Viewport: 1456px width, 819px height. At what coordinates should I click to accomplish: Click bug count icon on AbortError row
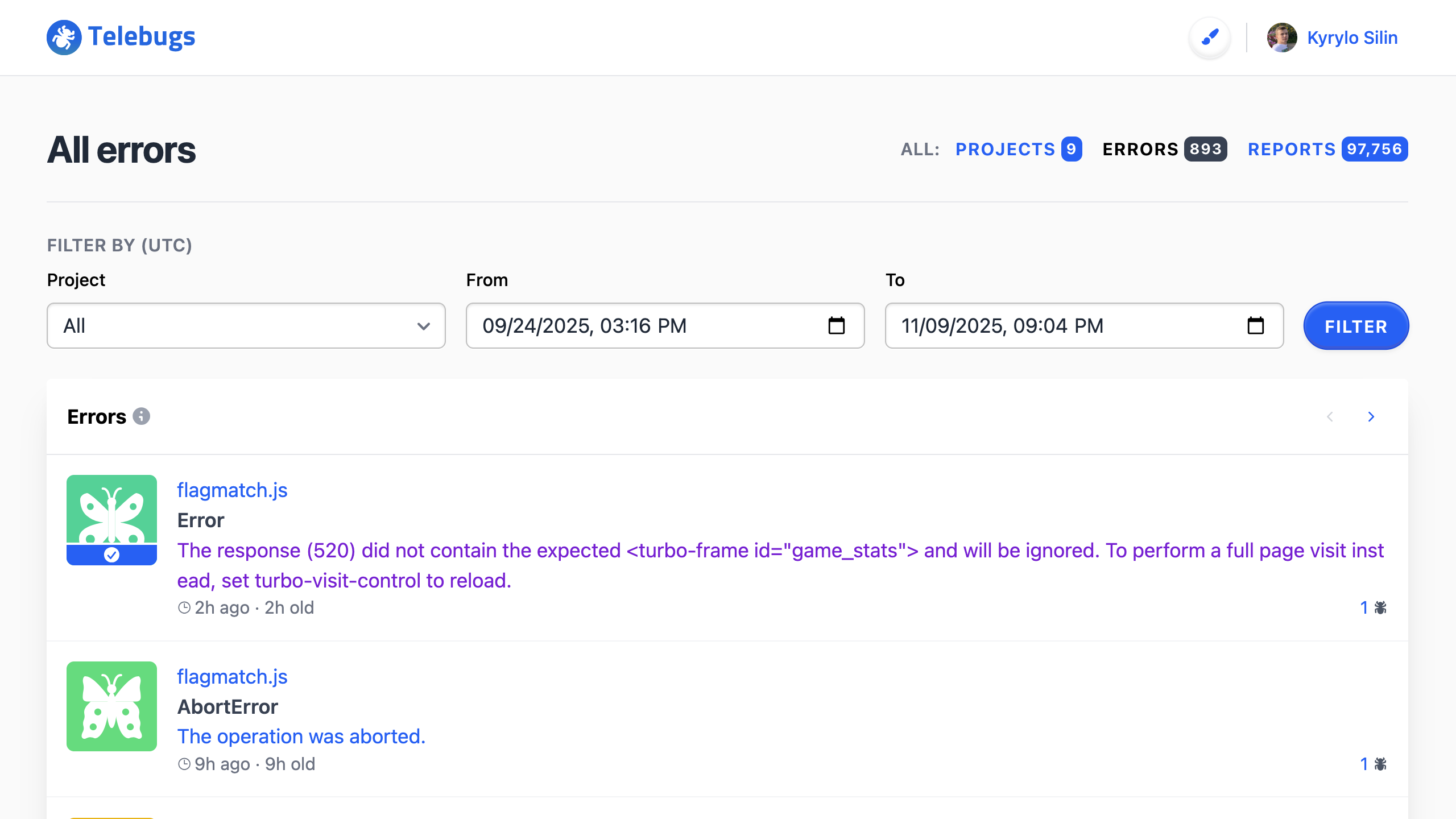(1380, 764)
